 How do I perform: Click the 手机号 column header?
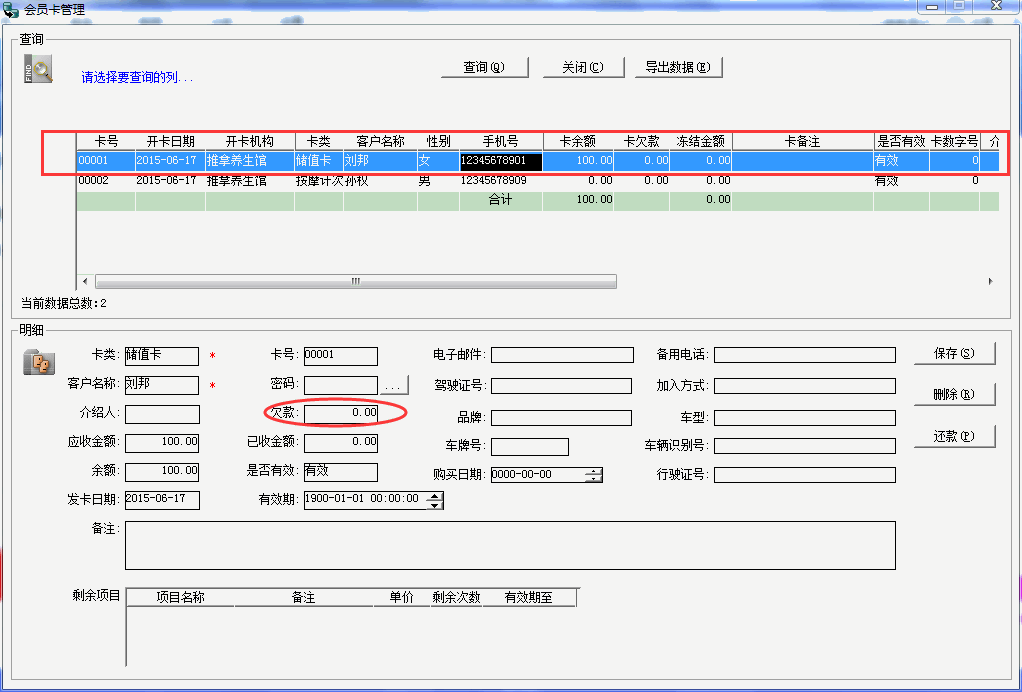click(x=501, y=141)
